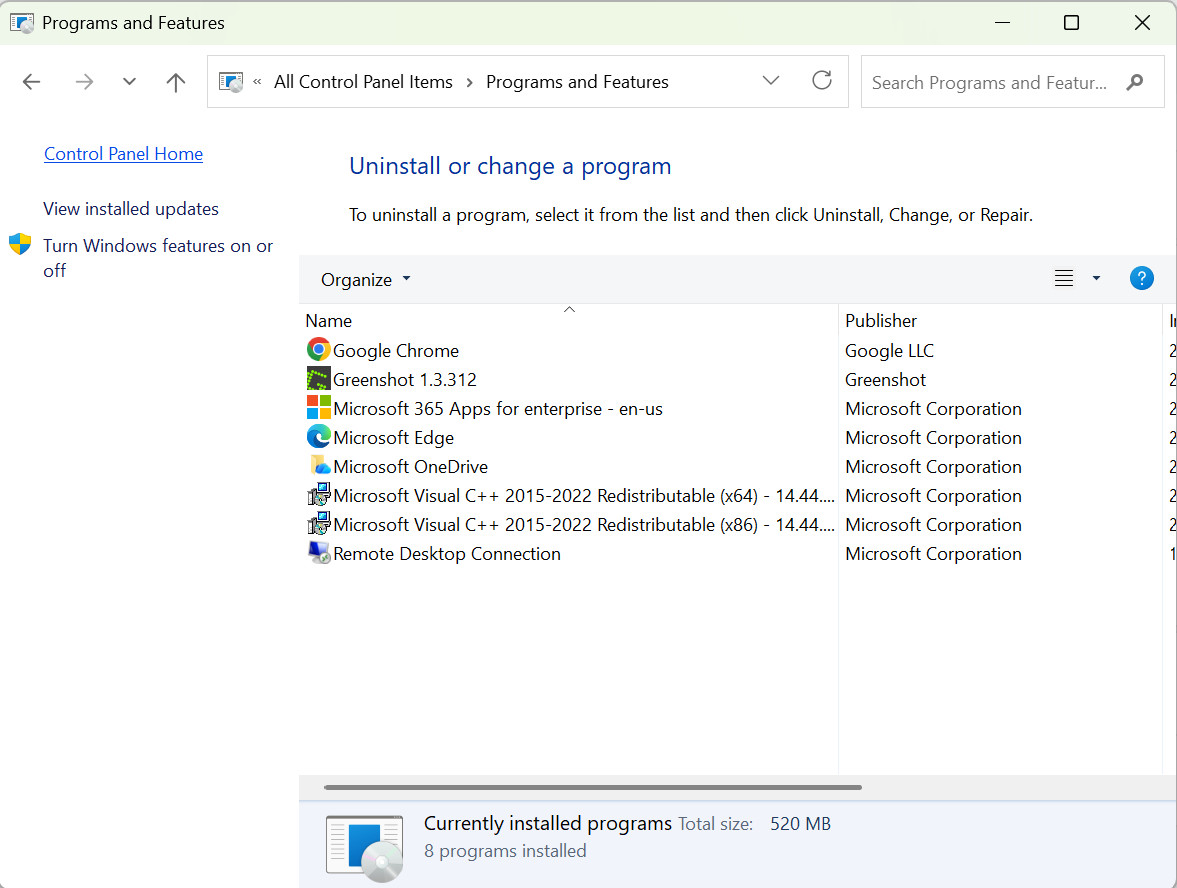
Task: Click the shield icon beside Windows features
Action: tap(20, 244)
